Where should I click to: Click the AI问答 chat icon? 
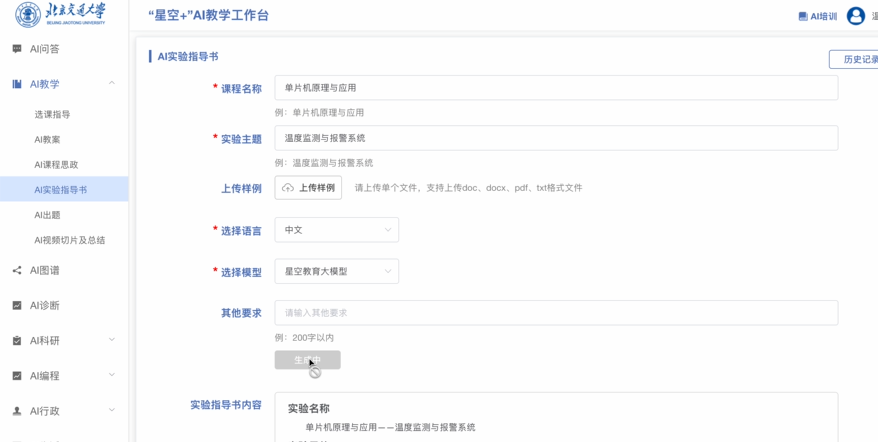click(17, 49)
